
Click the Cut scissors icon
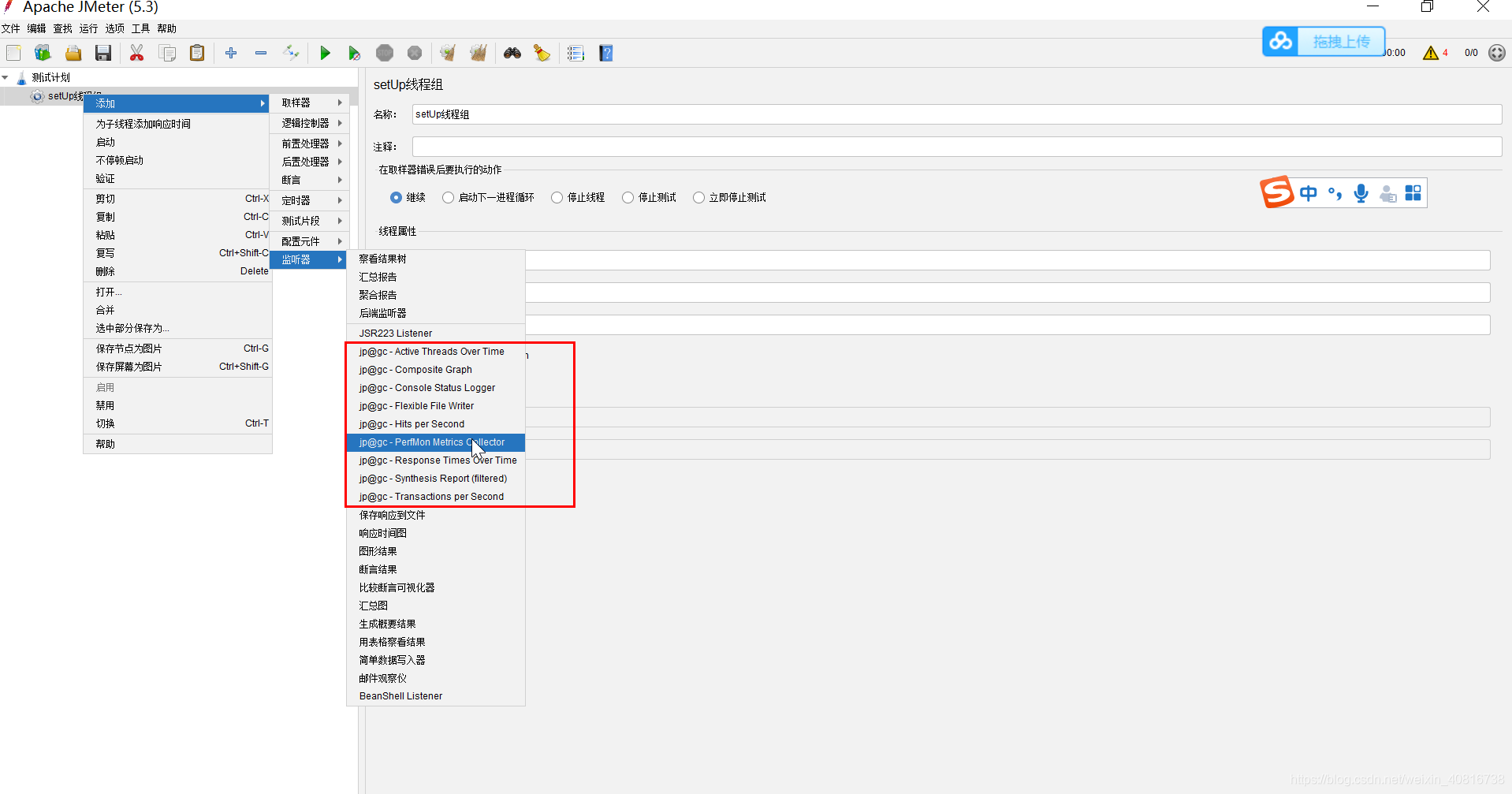137,53
